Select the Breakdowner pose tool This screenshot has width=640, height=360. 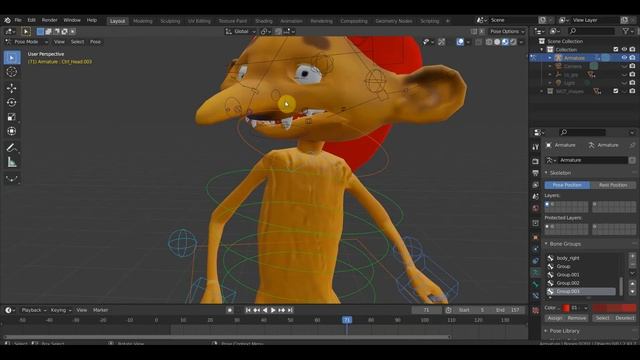click(x=11, y=178)
